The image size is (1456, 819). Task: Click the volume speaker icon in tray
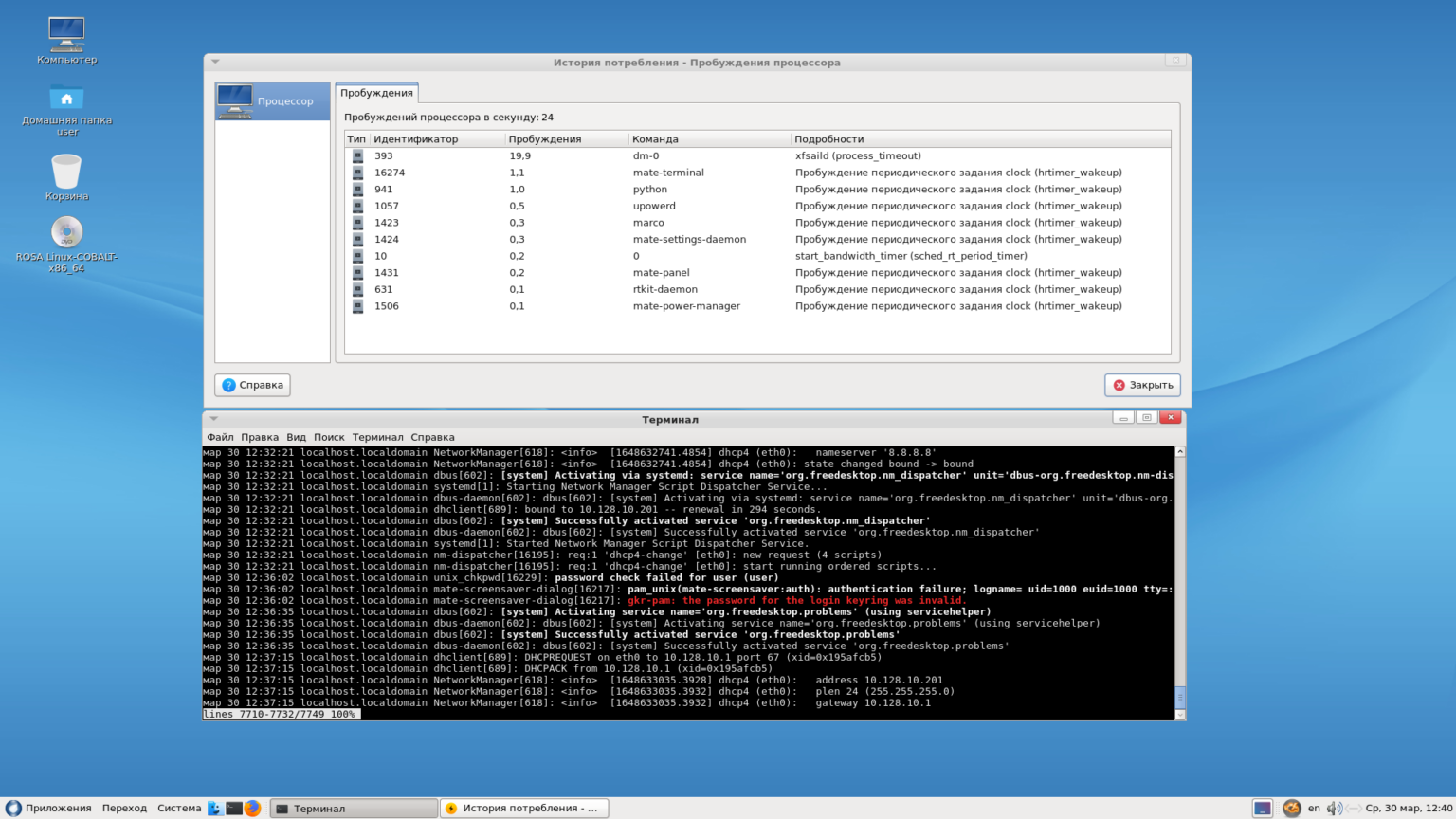pos(1334,809)
